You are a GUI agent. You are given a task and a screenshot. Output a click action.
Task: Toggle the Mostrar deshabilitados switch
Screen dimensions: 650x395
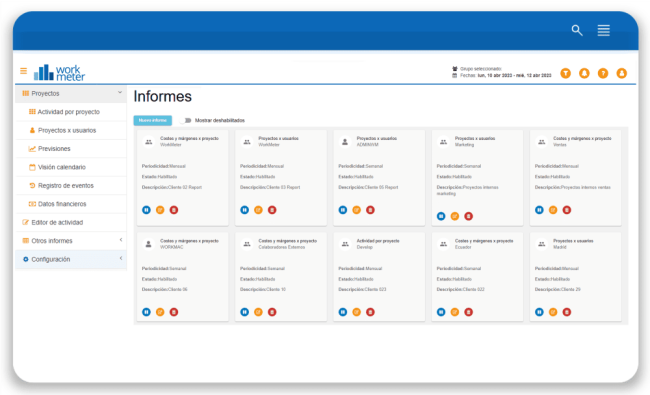tap(187, 121)
